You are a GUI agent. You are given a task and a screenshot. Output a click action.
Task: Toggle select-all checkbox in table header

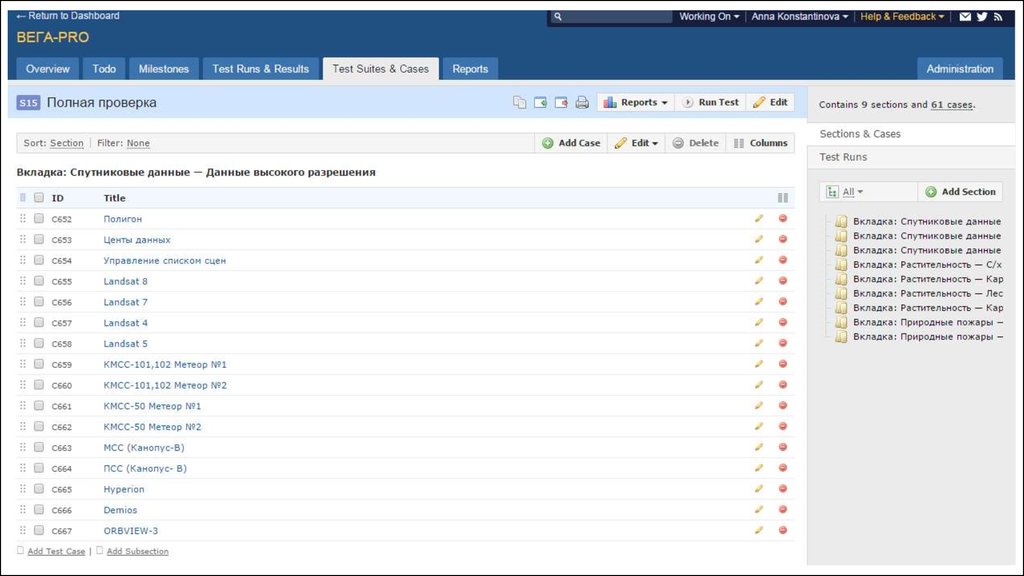pos(39,197)
